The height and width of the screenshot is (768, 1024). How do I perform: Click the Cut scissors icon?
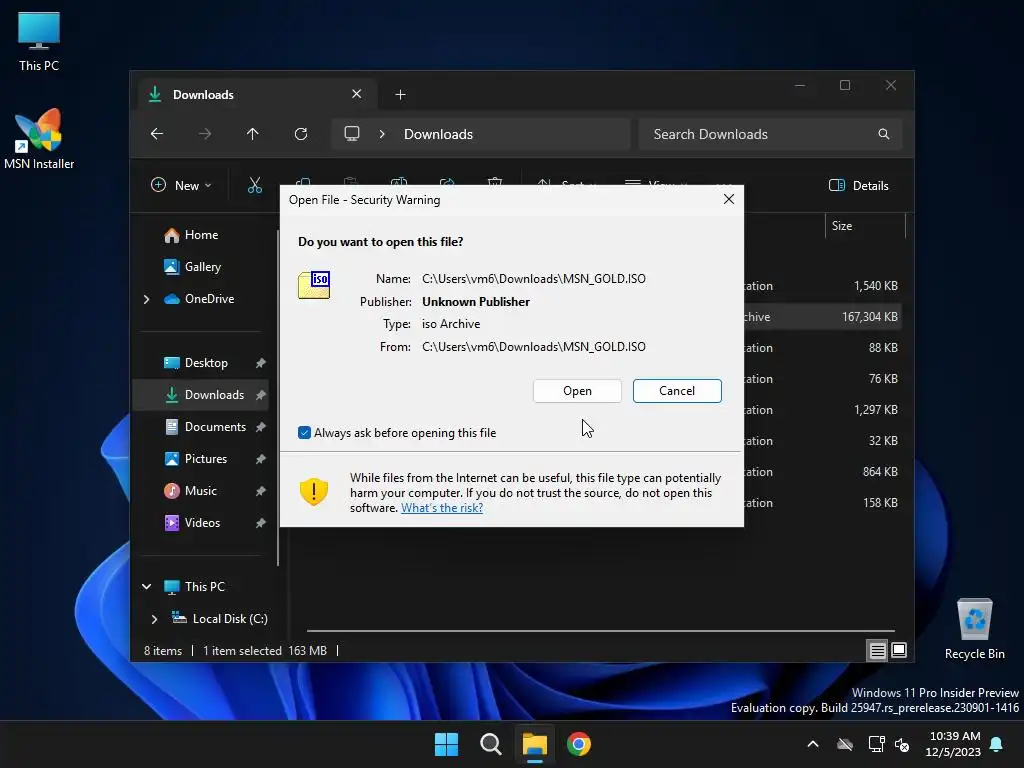click(x=255, y=185)
